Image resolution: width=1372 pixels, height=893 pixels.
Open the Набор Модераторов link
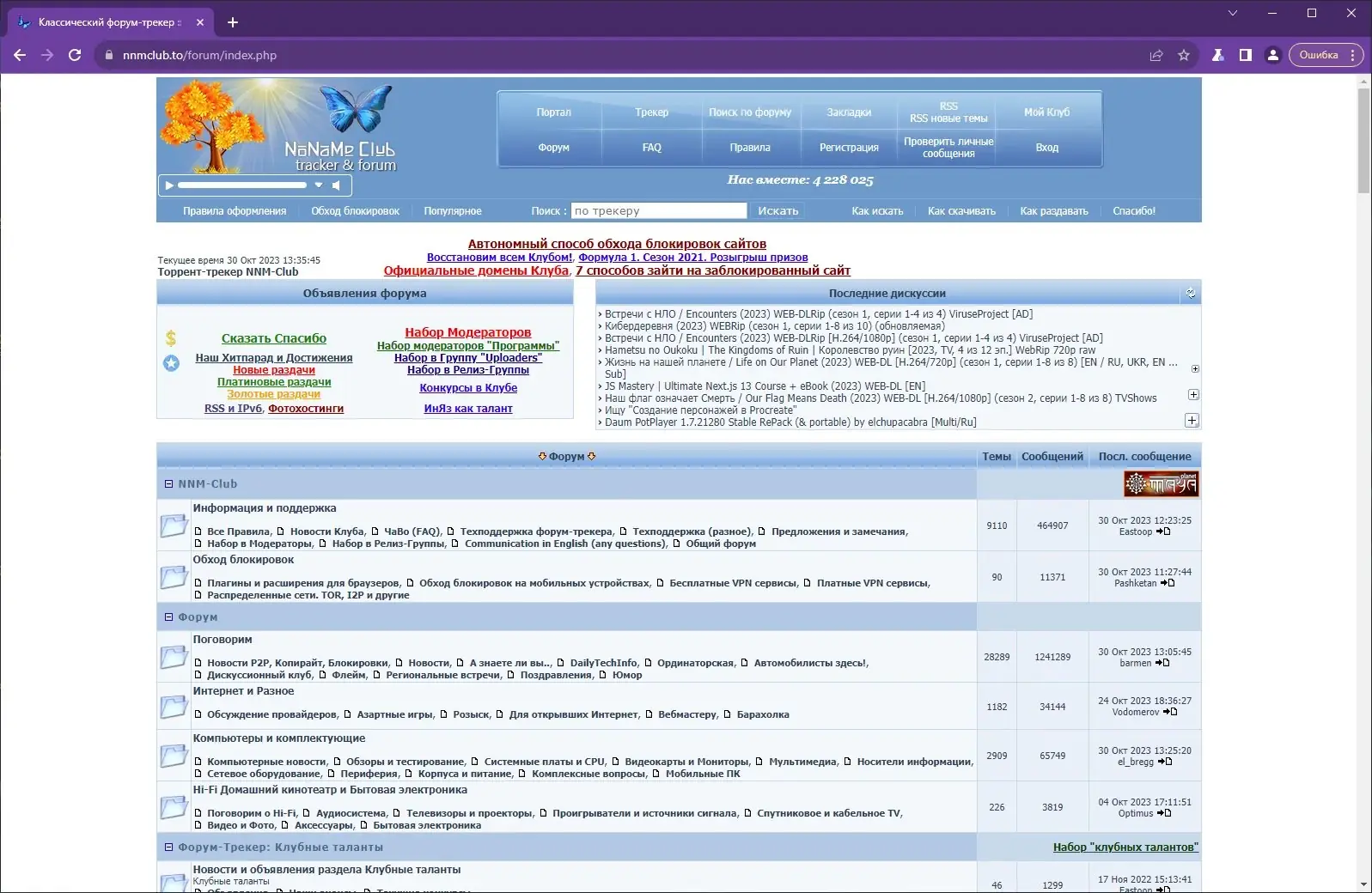pyautogui.click(x=468, y=332)
